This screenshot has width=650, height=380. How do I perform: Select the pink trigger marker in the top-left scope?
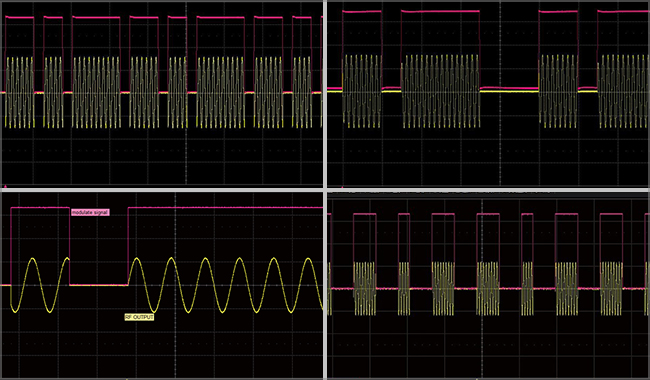(5, 186)
